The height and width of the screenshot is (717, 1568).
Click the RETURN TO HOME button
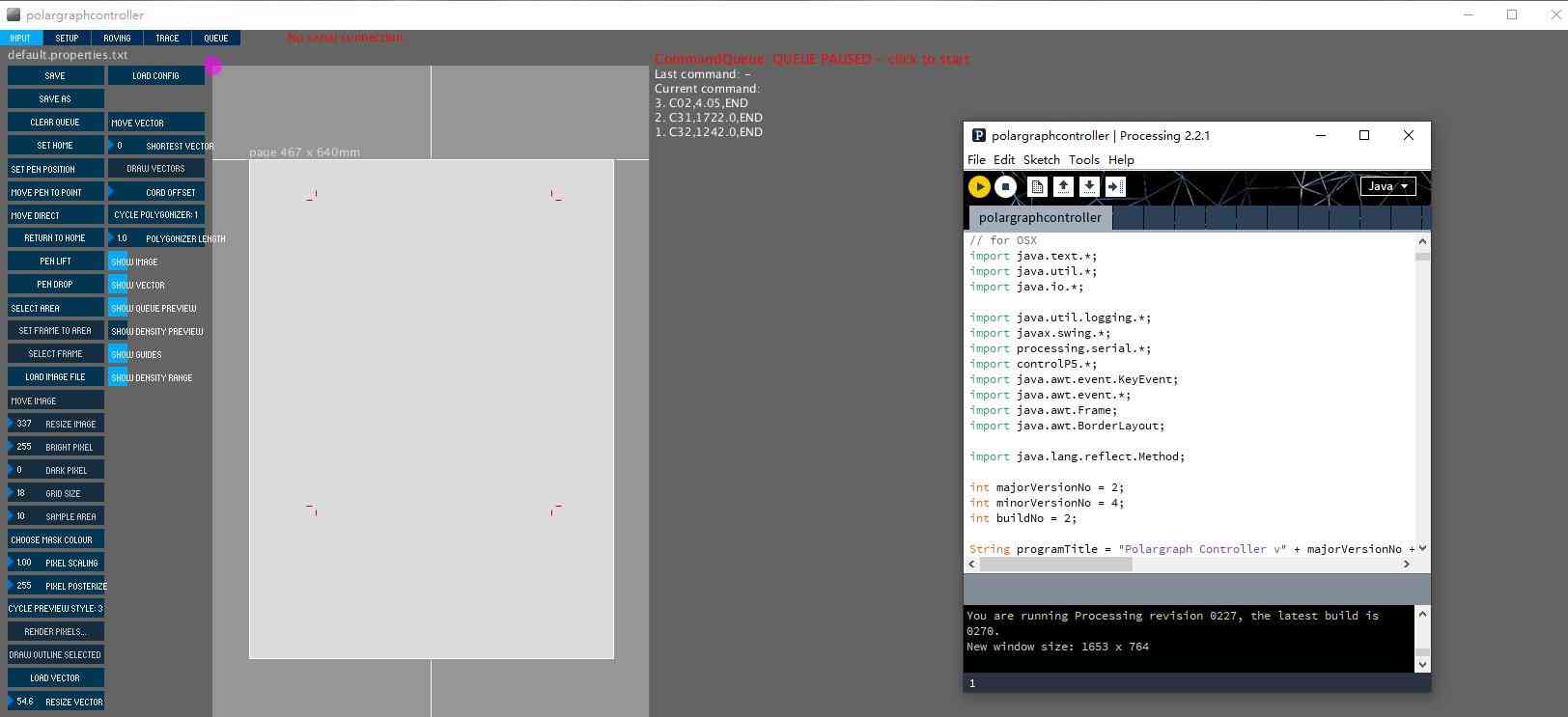(55, 237)
